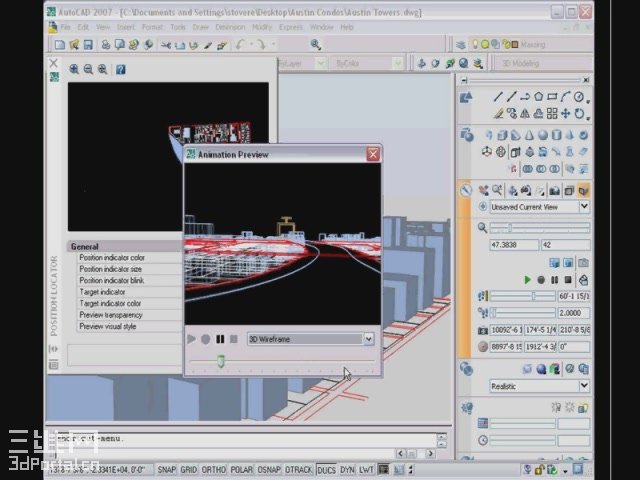This screenshot has height=480, width=640.
Task: Click the Layer Properties Manager icon
Action: (461, 44)
